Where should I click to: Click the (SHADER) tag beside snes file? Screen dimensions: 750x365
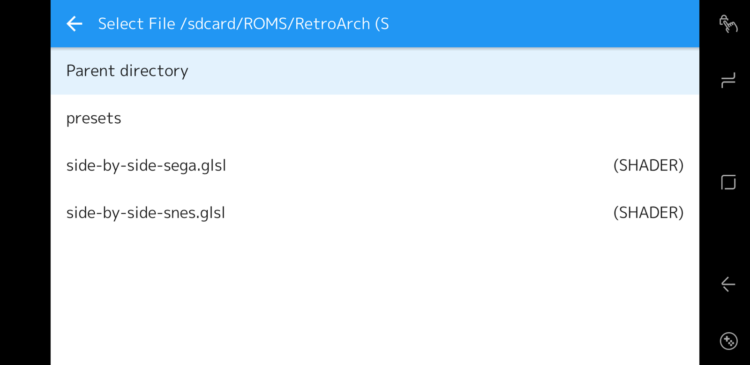(648, 212)
